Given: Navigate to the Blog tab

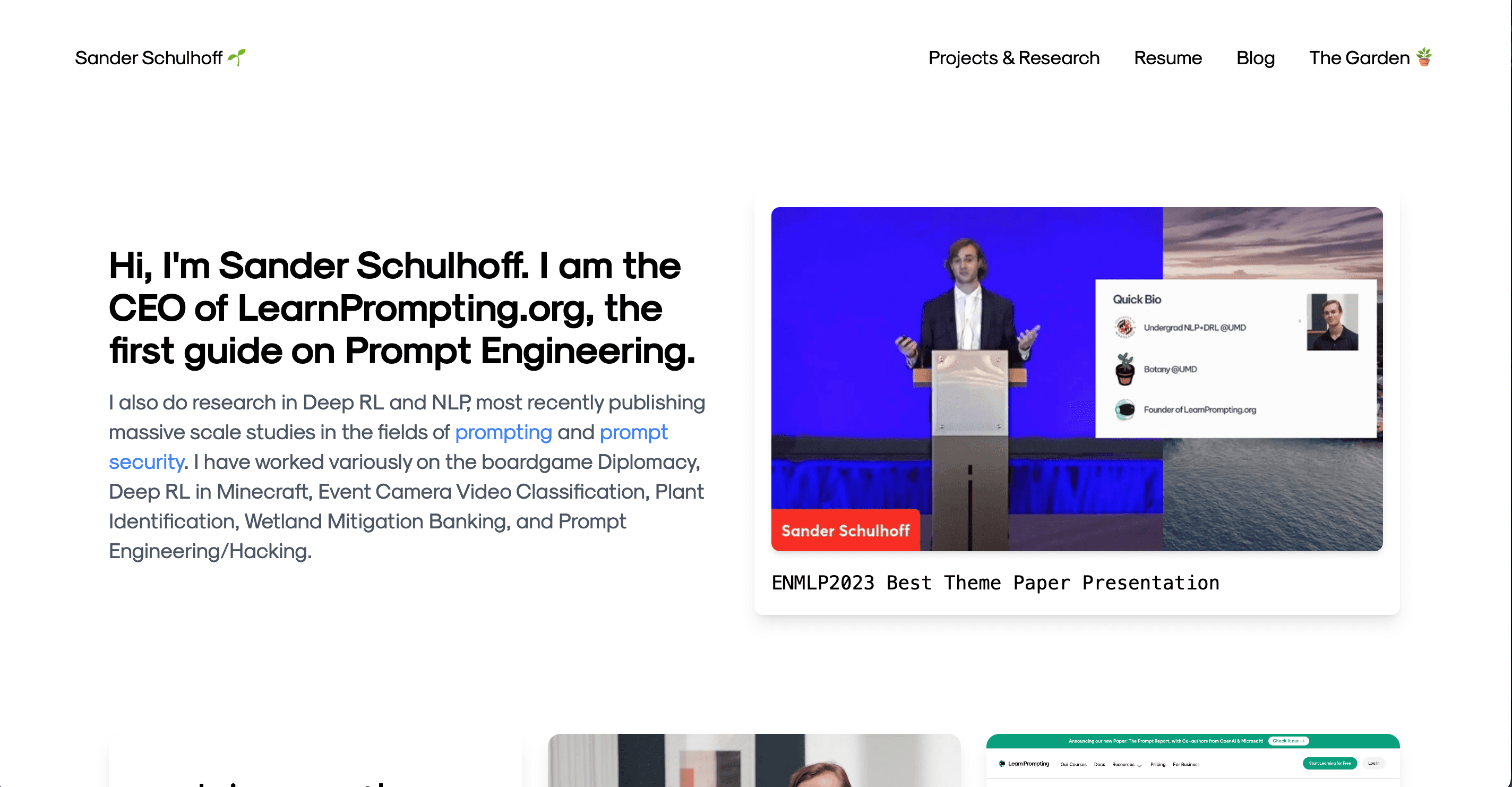Looking at the screenshot, I should (1255, 57).
